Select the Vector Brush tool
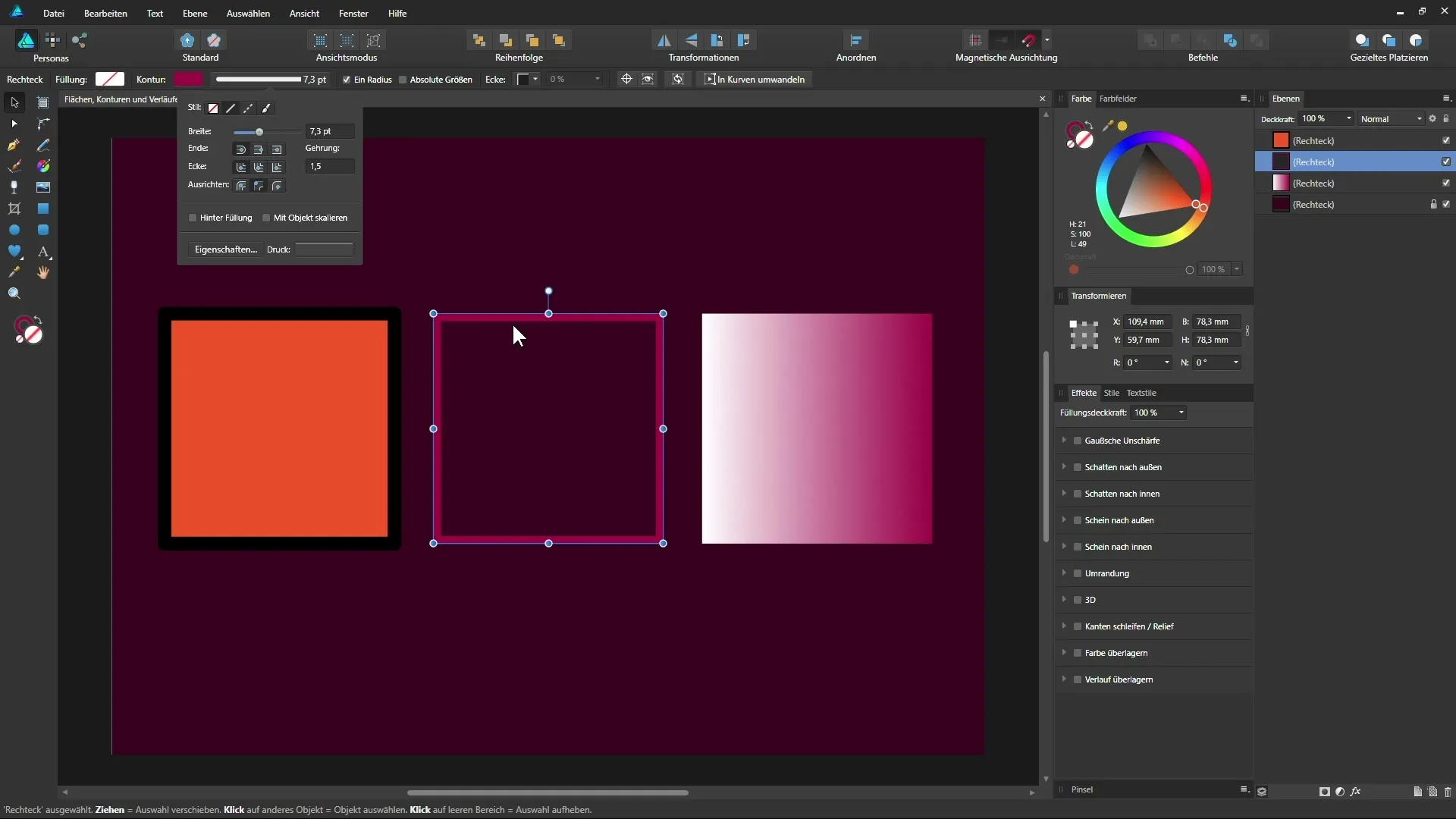This screenshot has height=819, width=1456. [14, 166]
